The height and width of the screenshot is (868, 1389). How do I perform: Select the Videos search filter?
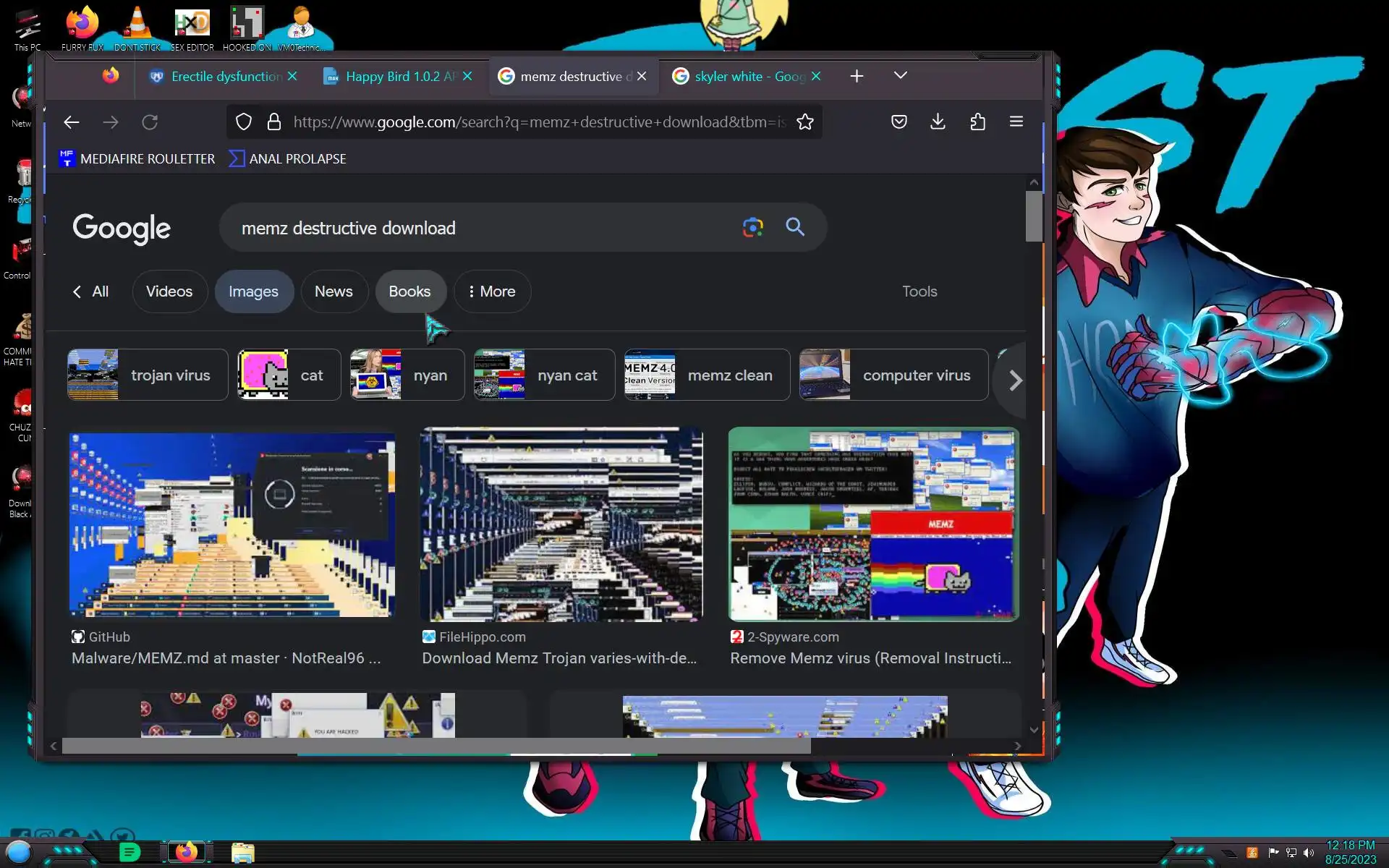pyautogui.click(x=169, y=292)
